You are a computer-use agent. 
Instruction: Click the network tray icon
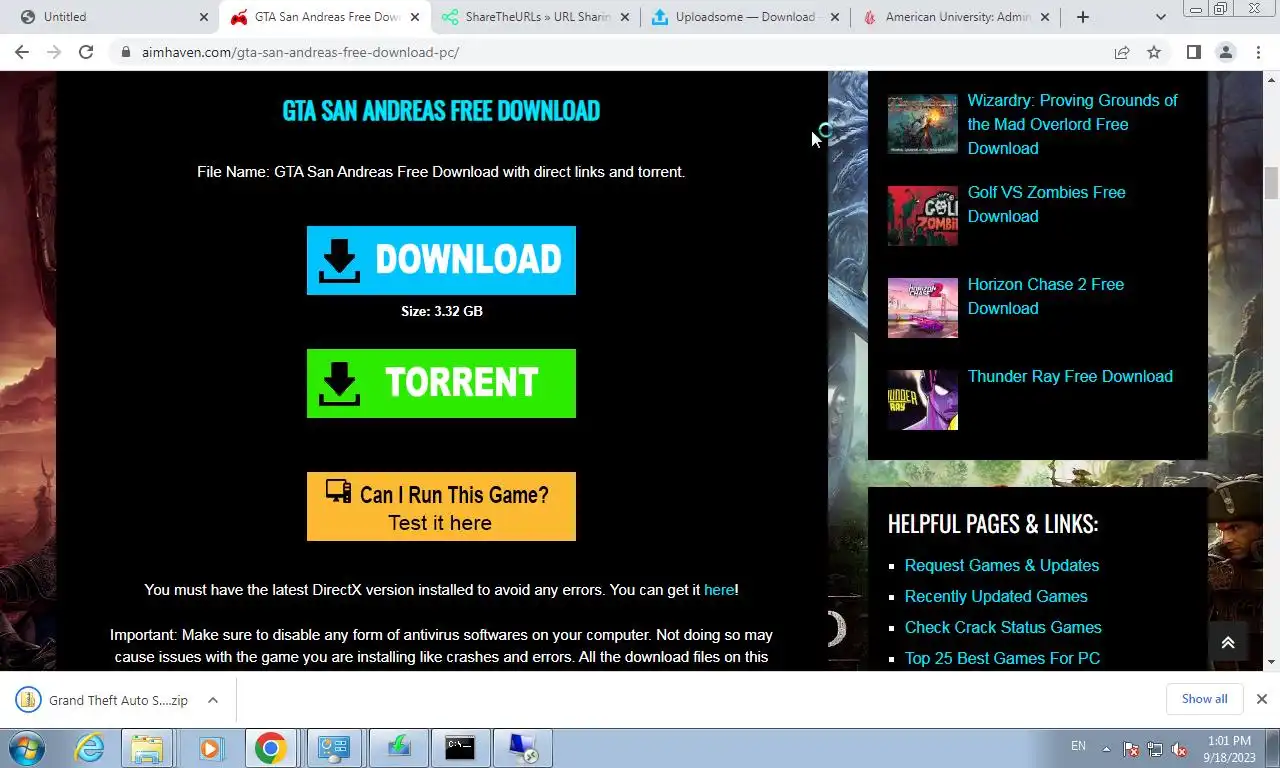pyautogui.click(x=1155, y=748)
